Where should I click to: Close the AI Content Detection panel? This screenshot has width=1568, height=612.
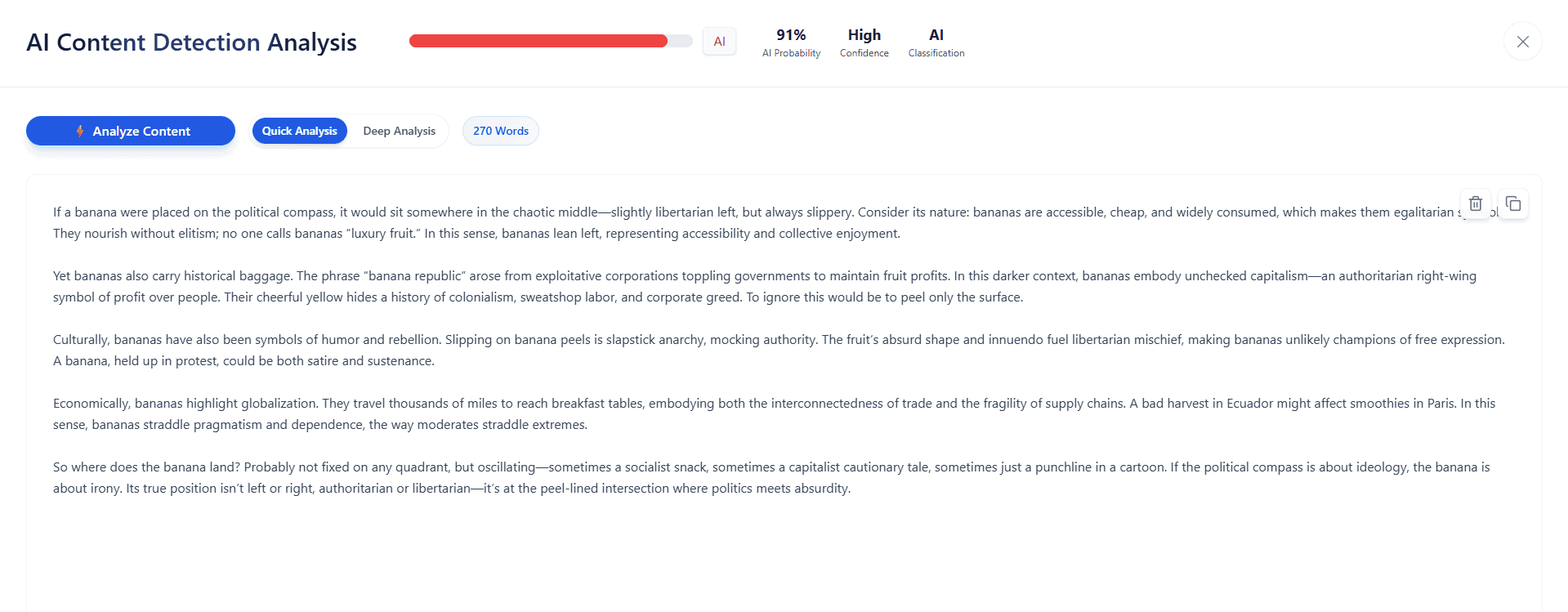[x=1522, y=42]
